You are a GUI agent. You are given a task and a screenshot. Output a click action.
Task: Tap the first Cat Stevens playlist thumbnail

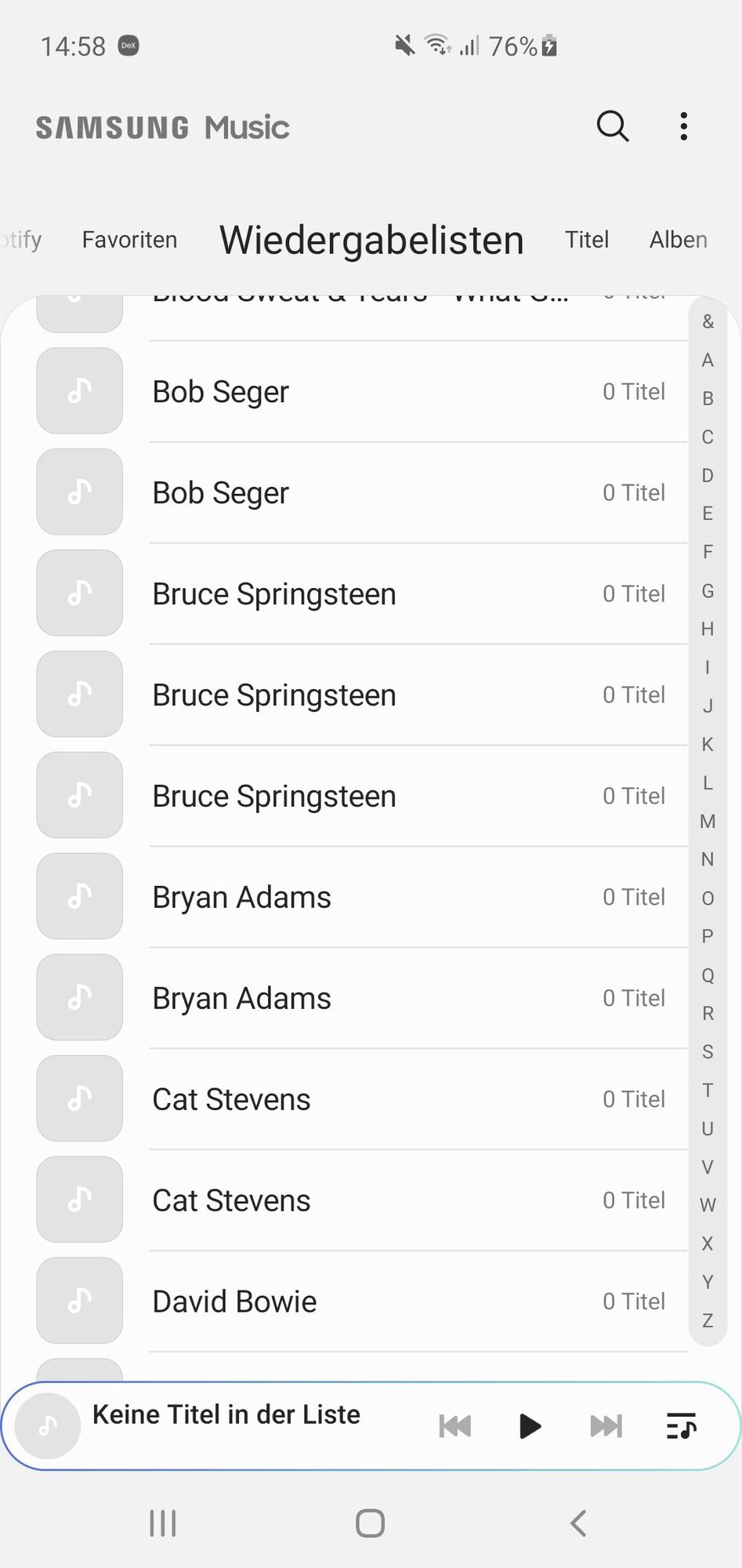click(79, 1098)
